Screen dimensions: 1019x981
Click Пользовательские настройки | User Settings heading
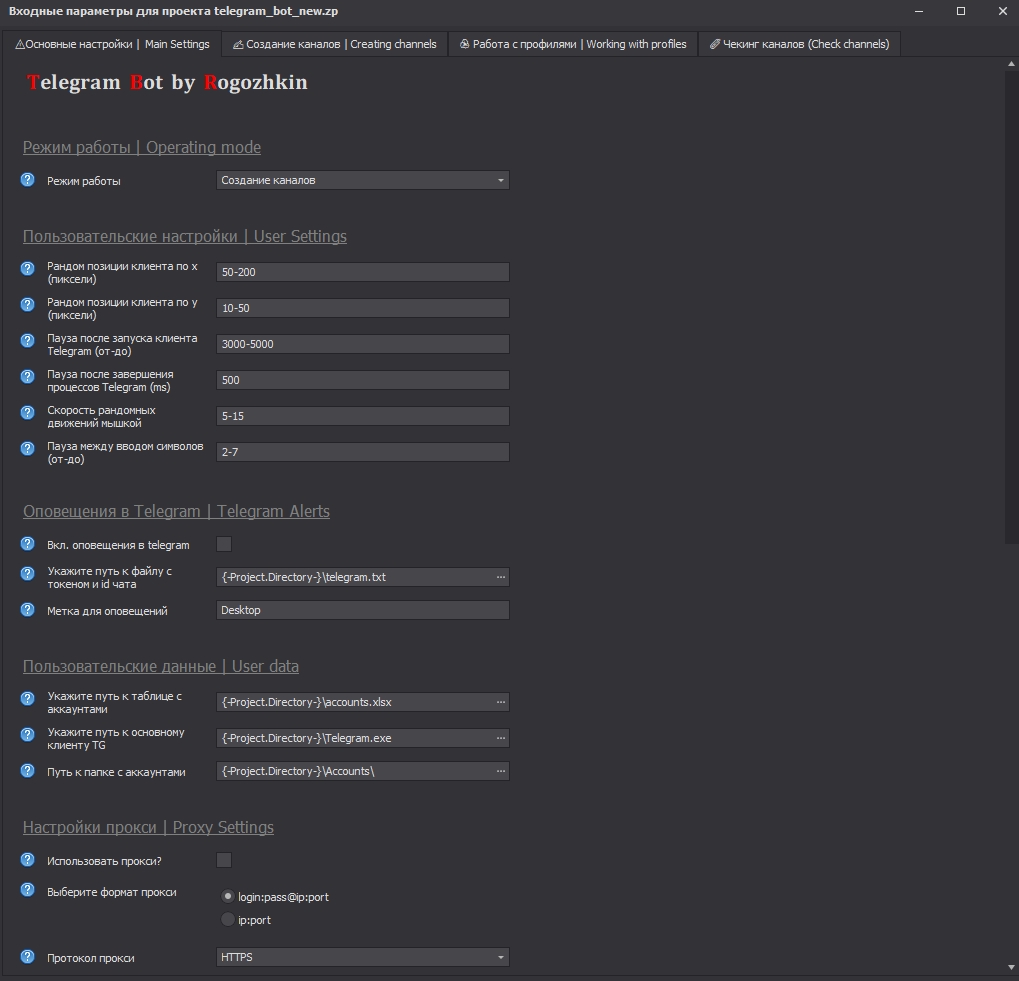[x=185, y=236]
